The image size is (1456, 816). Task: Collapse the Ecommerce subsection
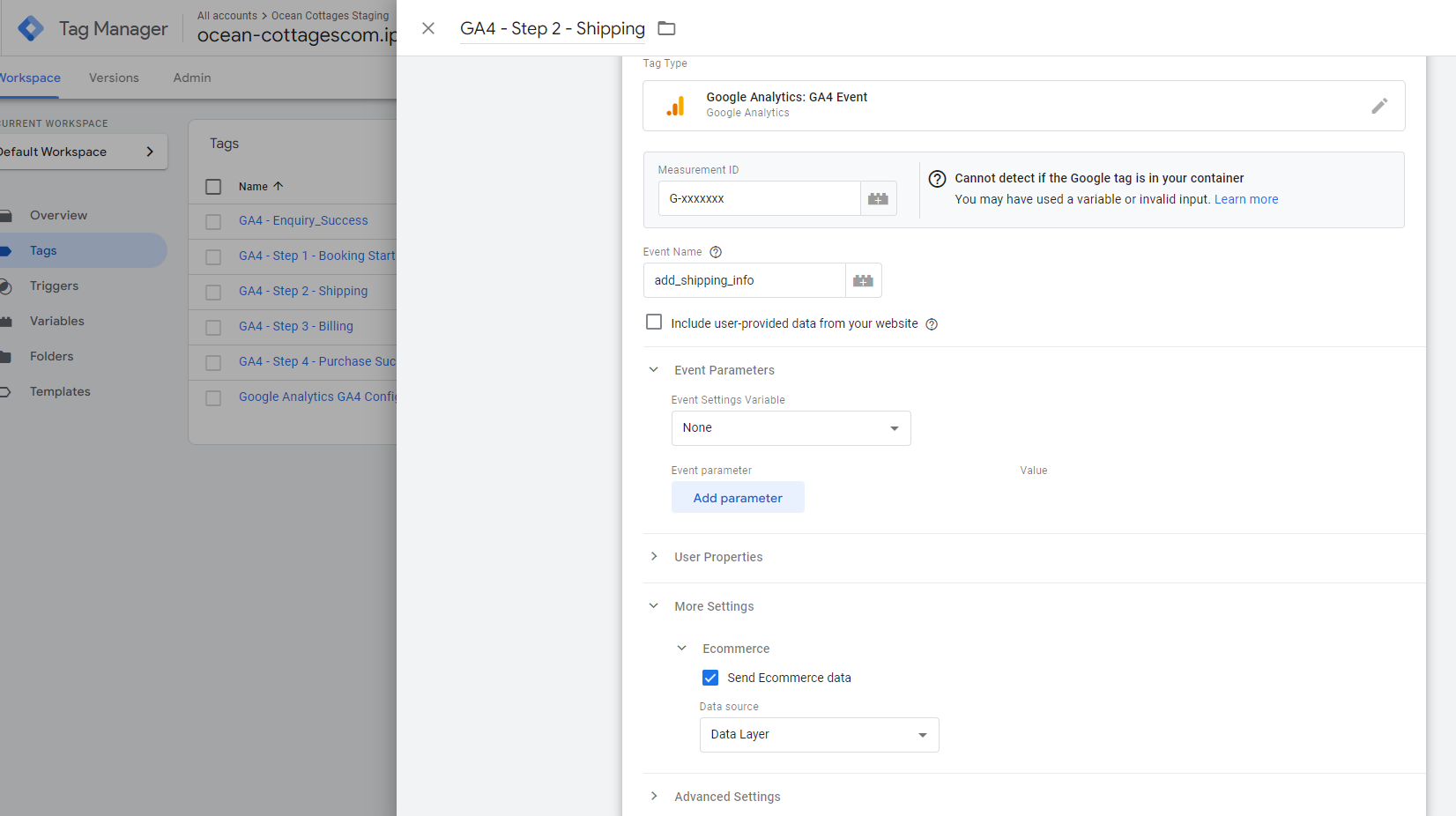(682, 649)
